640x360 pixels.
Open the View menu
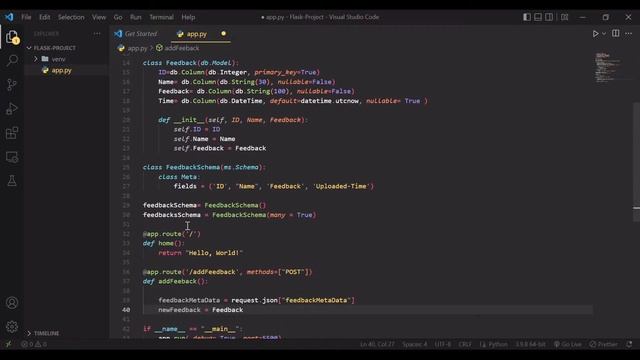(x=99, y=17)
